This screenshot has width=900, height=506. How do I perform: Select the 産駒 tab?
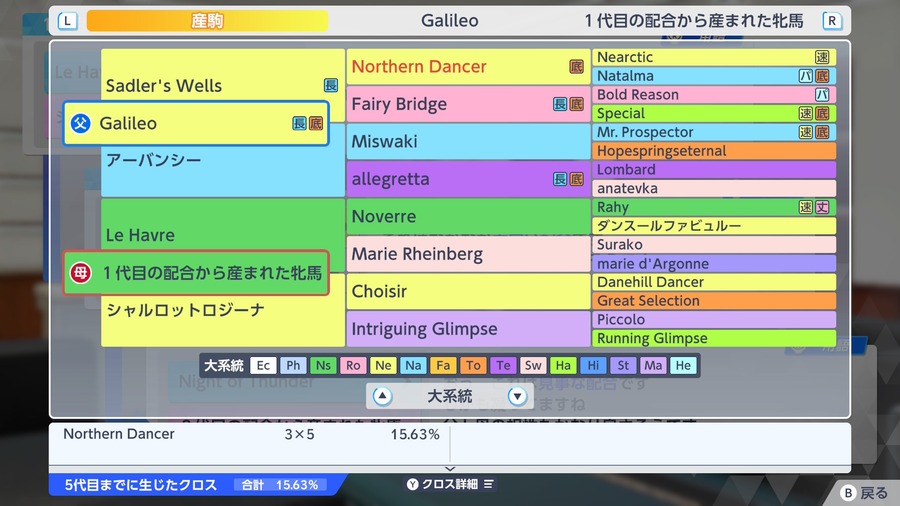207,21
